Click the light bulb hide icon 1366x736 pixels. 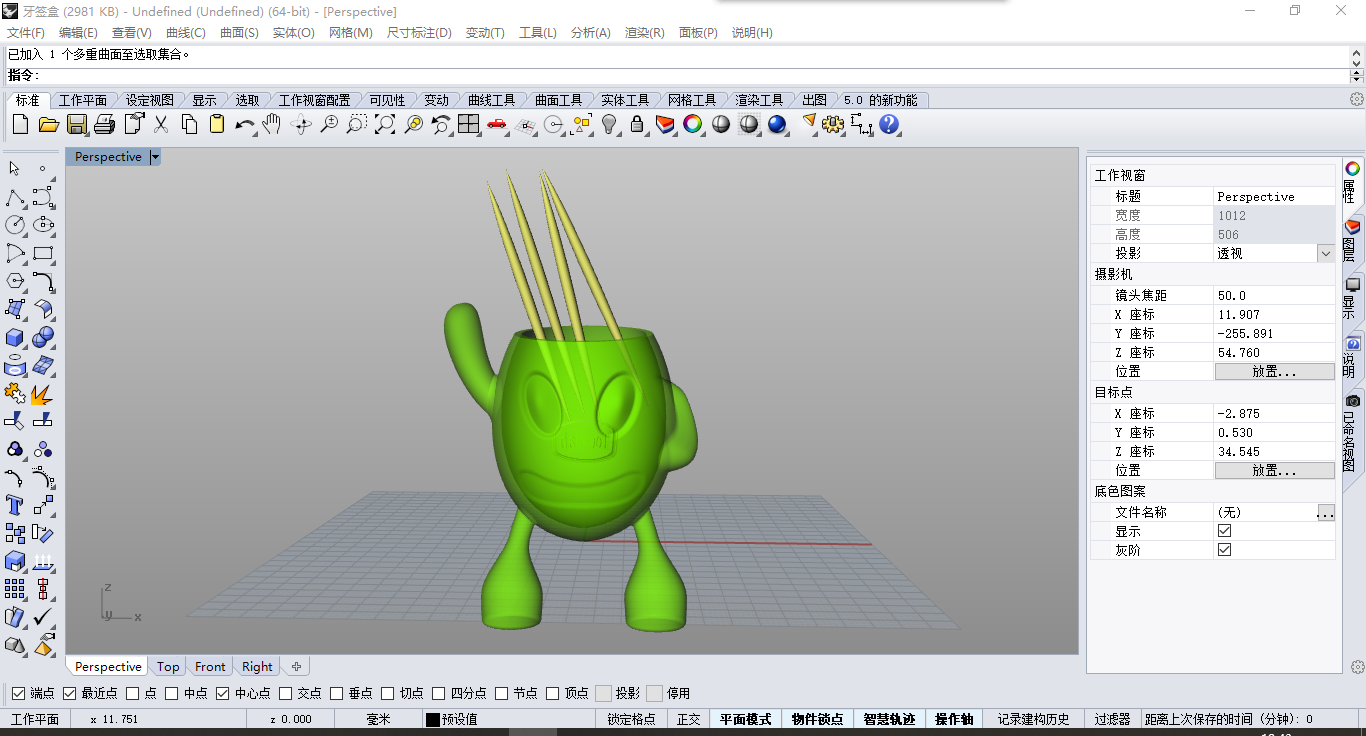pos(609,124)
